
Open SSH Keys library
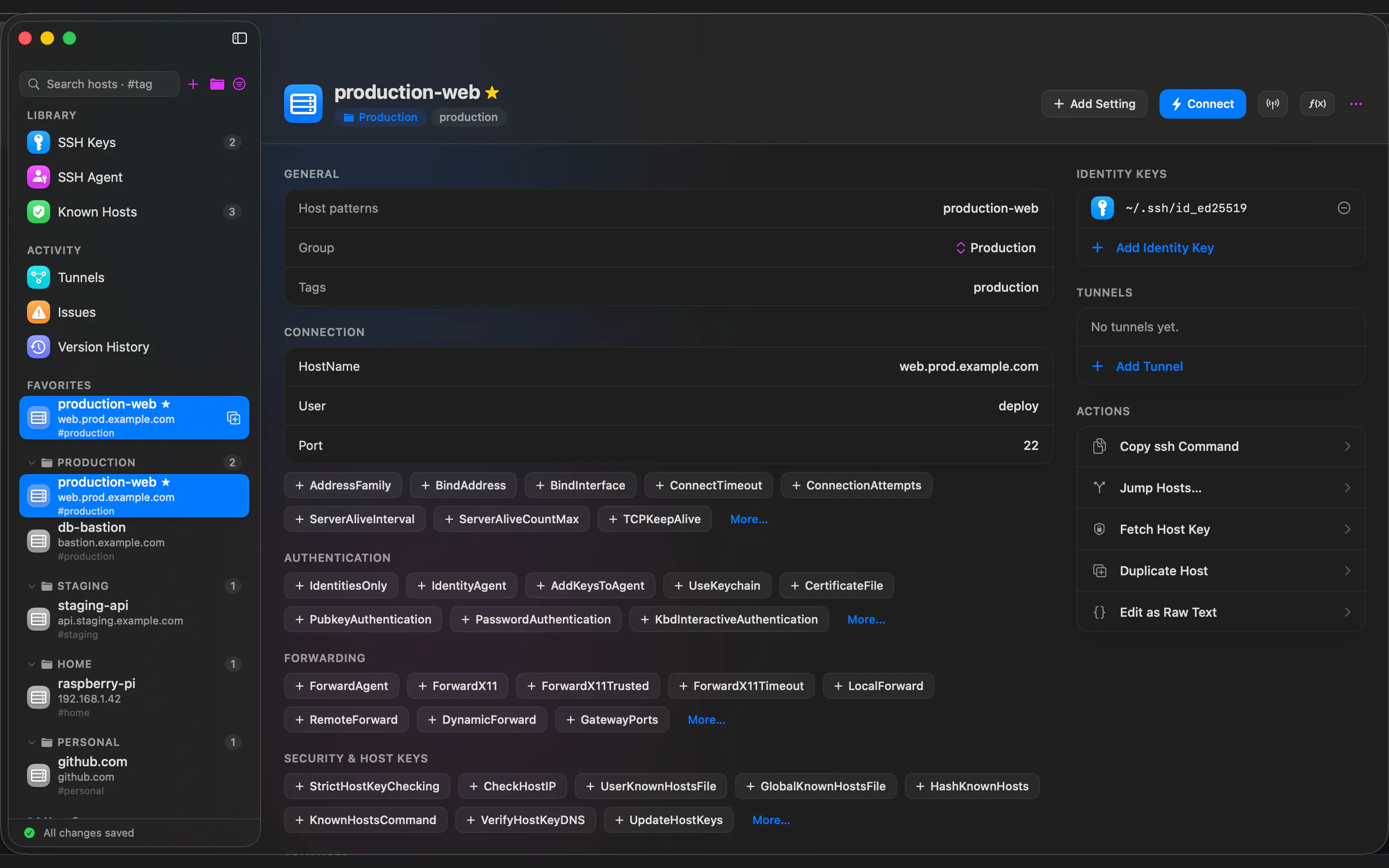[134, 142]
